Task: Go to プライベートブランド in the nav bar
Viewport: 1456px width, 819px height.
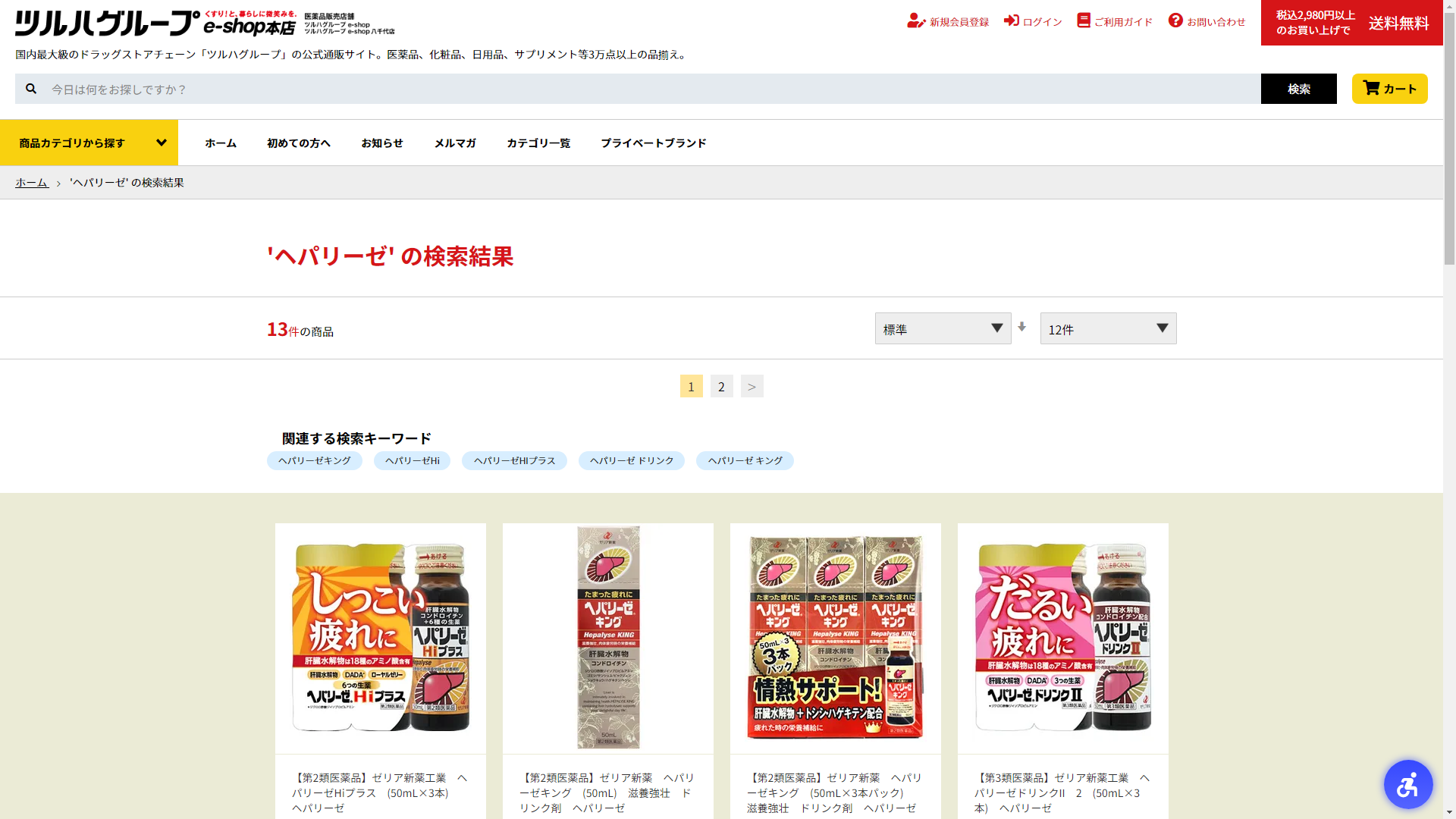Action: [x=654, y=143]
